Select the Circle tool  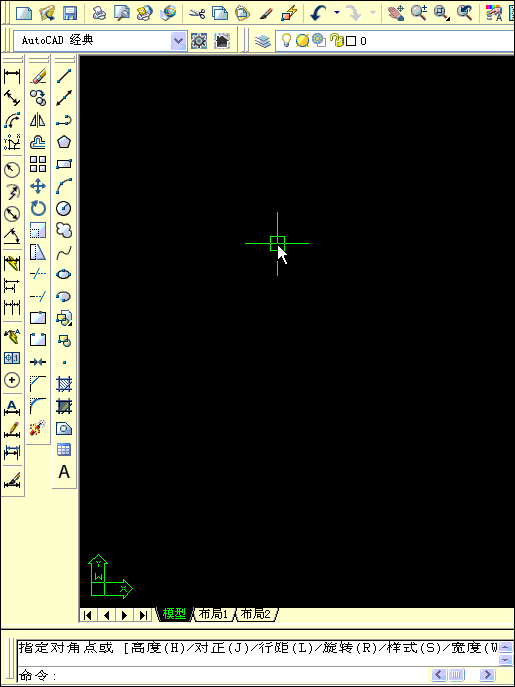(x=64, y=208)
